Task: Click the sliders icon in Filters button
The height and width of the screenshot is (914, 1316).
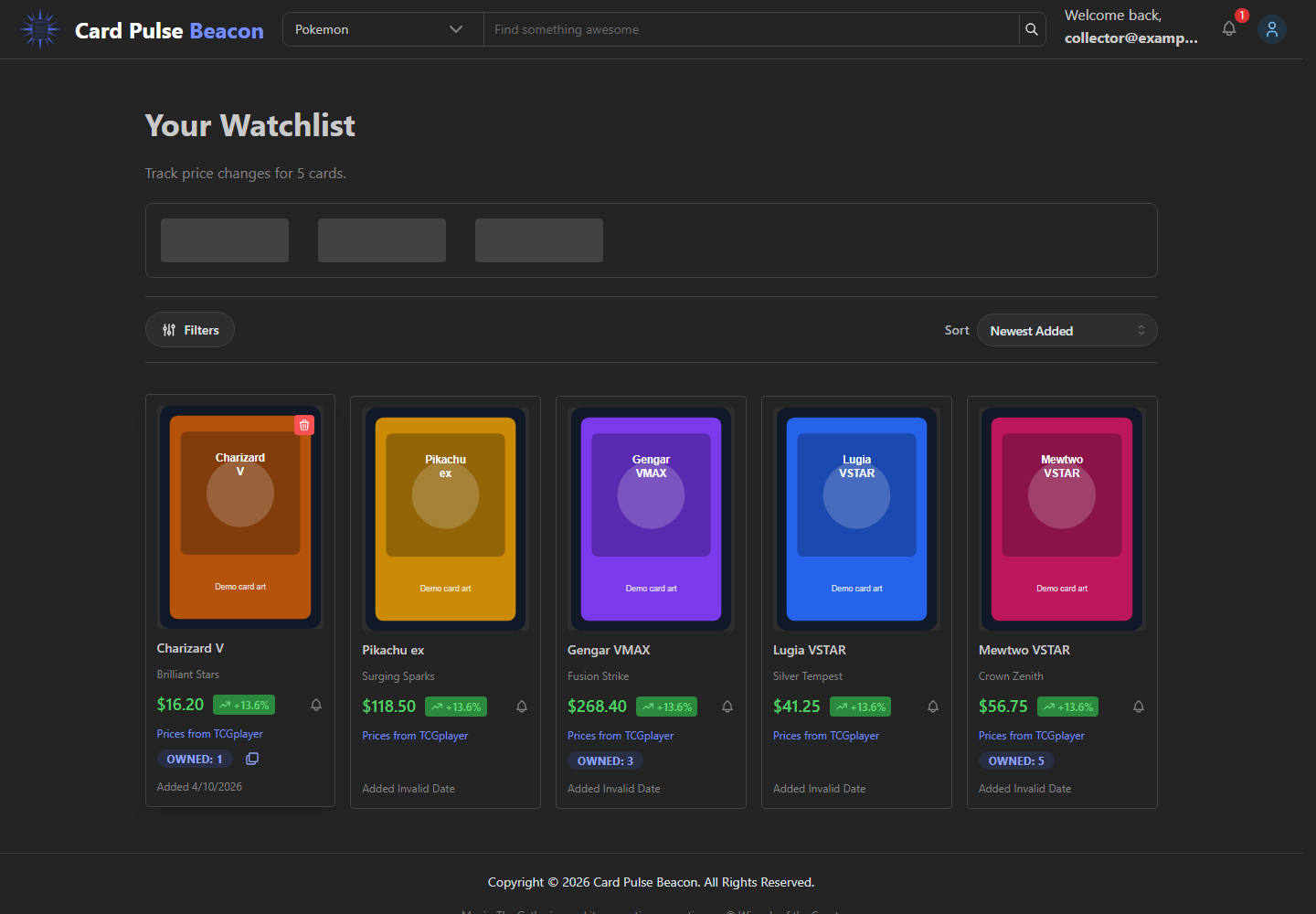Action: pyautogui.click(x=169, y=330)
